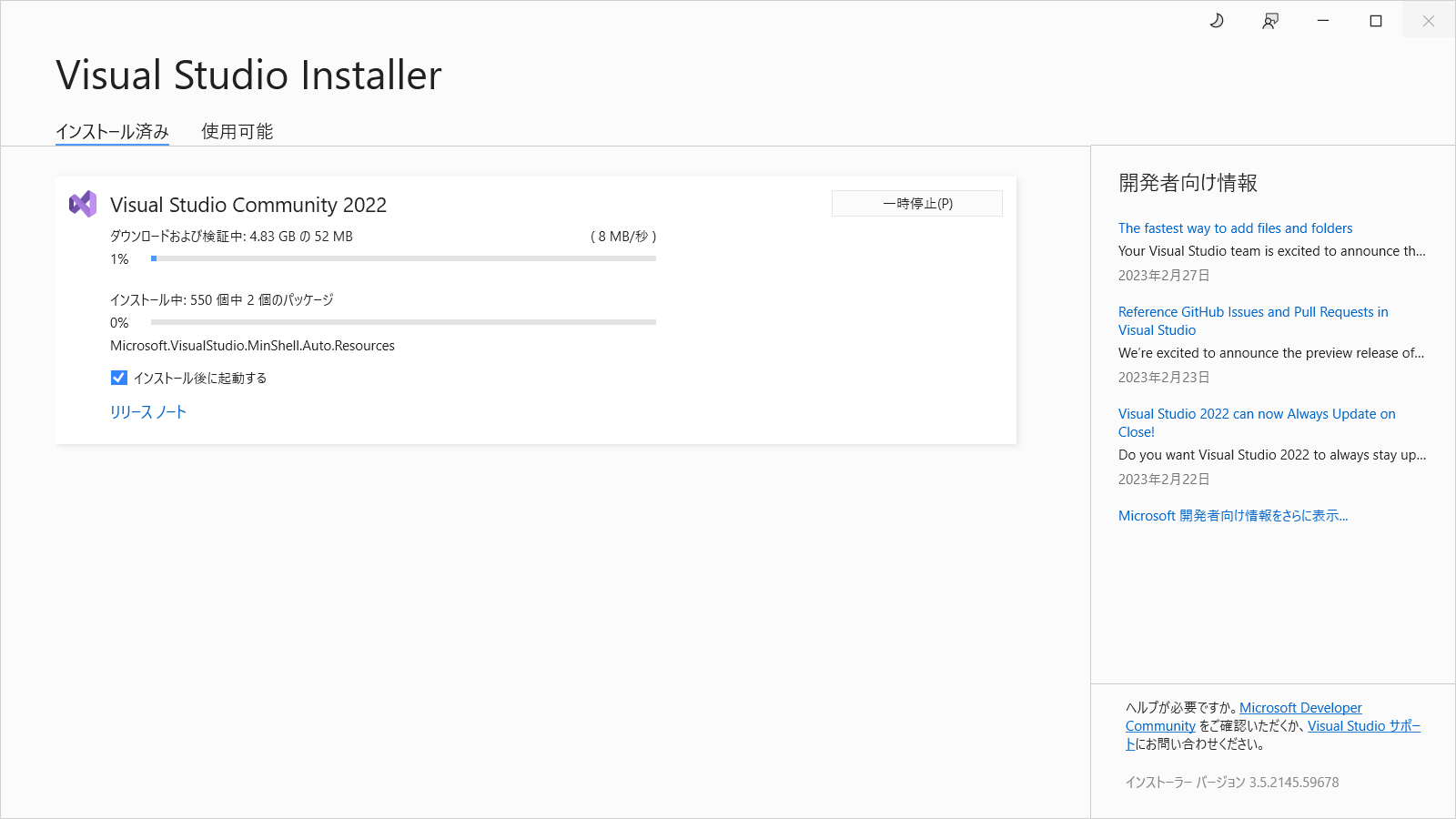Close the Visual Studio Installer window

tap(1429, 20)
